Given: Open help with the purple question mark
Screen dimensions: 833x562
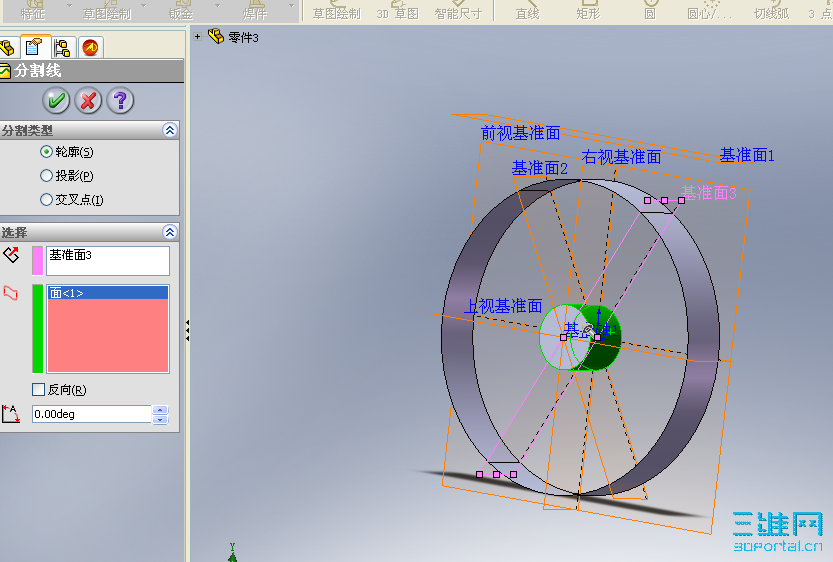Looking at the screenshot, I should click(x=120, y=100).
